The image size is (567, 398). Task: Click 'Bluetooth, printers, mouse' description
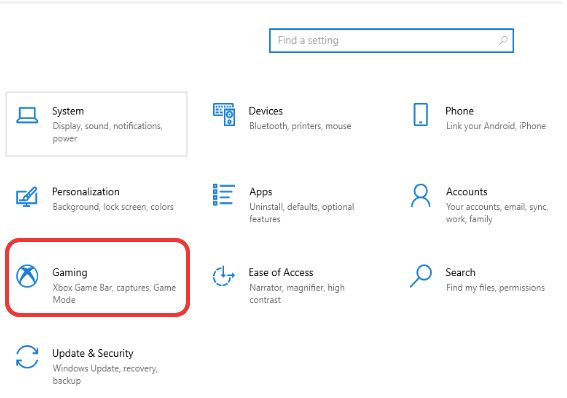tap(300, 126)
